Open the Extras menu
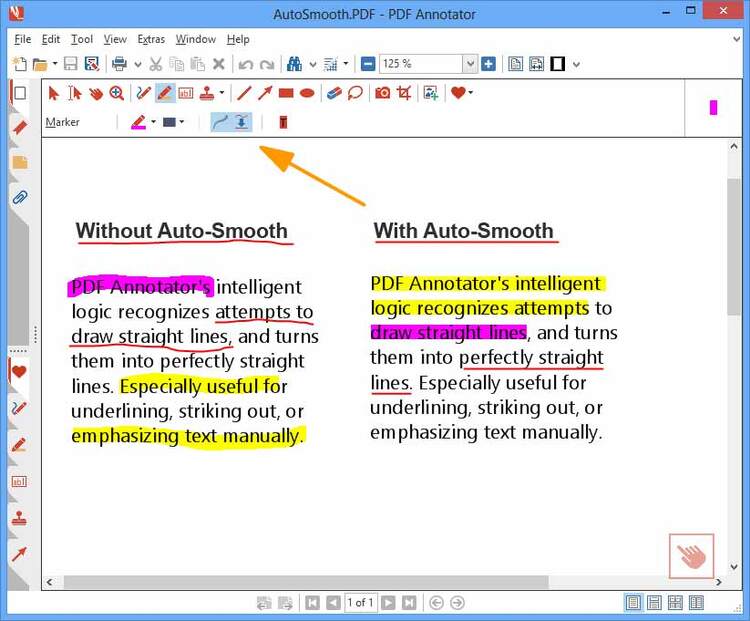Viewport: 750px width, 621px height. click(x=151, y=39)
